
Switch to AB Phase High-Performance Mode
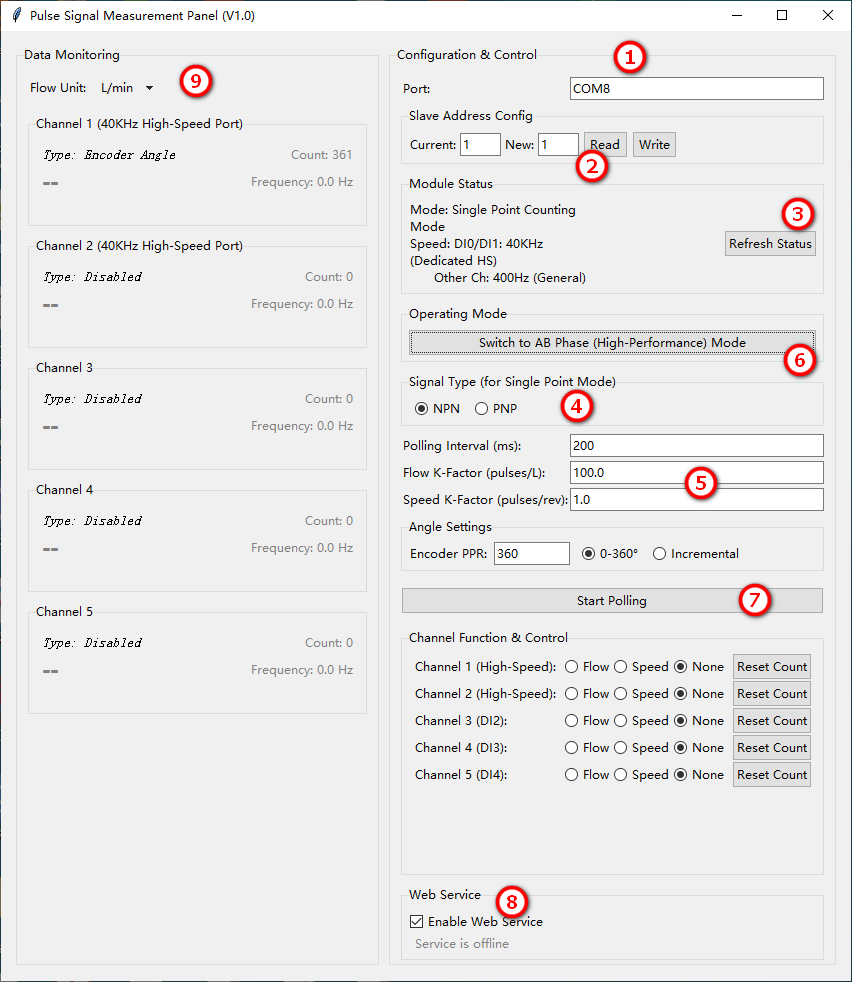(x=612, y=342)
